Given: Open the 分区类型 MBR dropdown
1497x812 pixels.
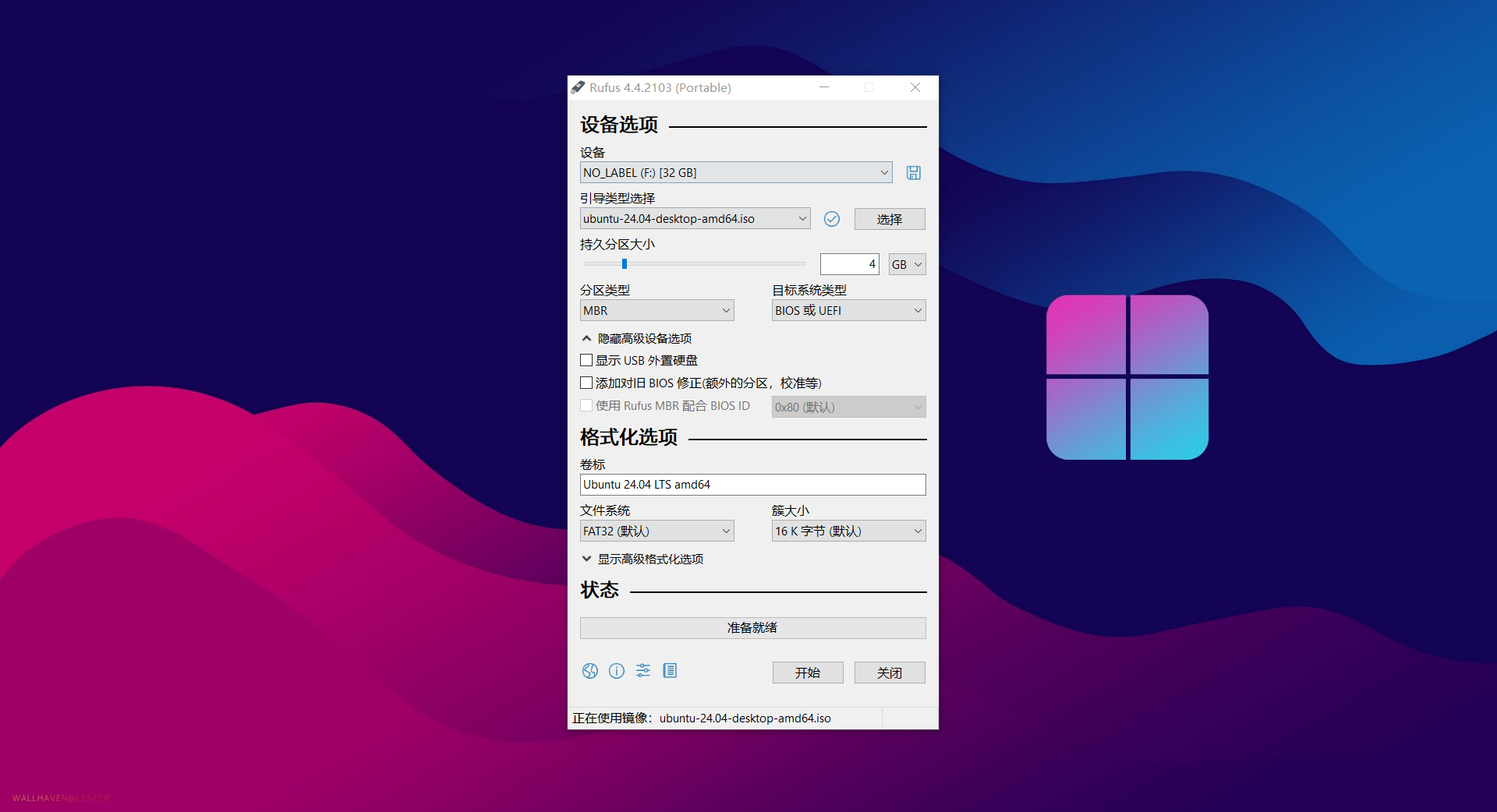Looking at the screenshot, I should [656, 310].
